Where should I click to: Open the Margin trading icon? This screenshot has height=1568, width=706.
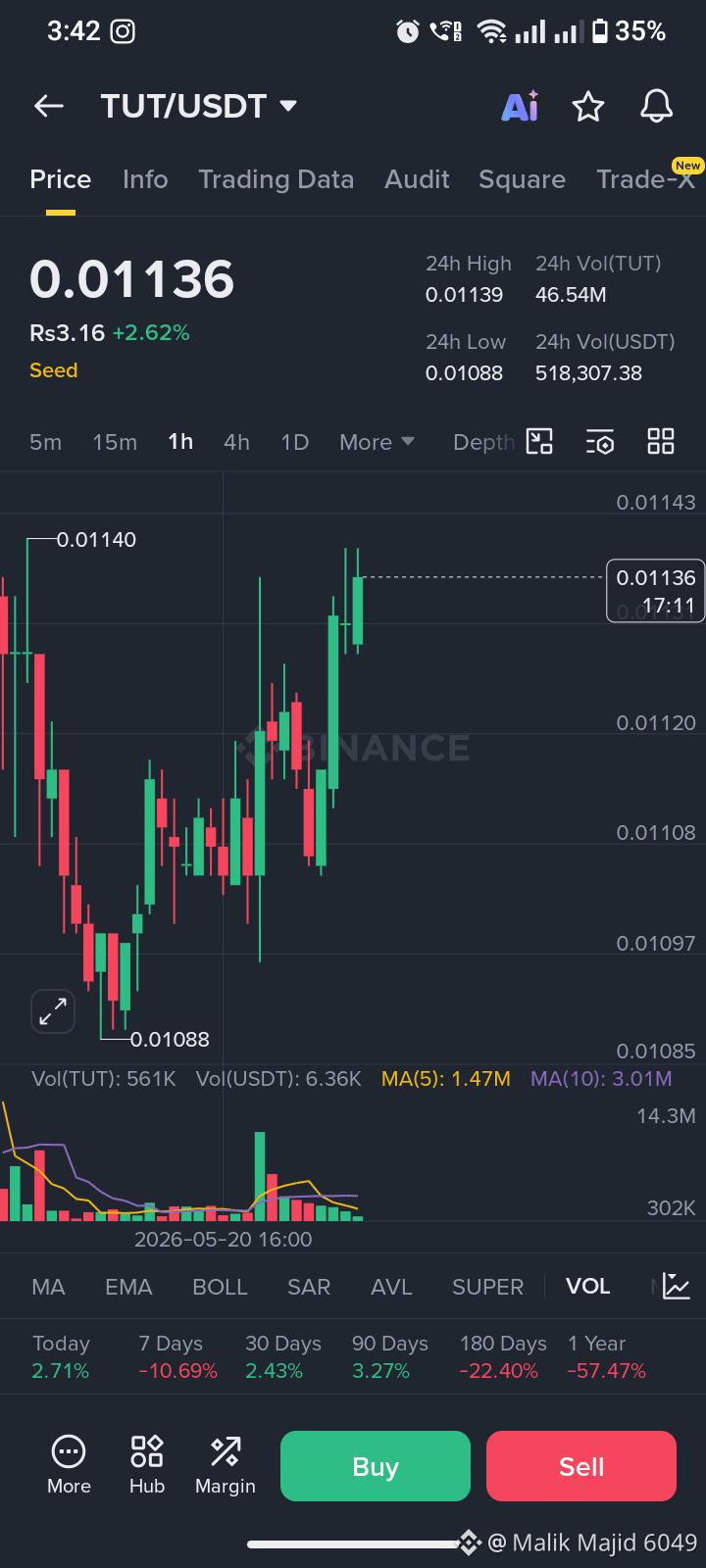coord(226,1466)
